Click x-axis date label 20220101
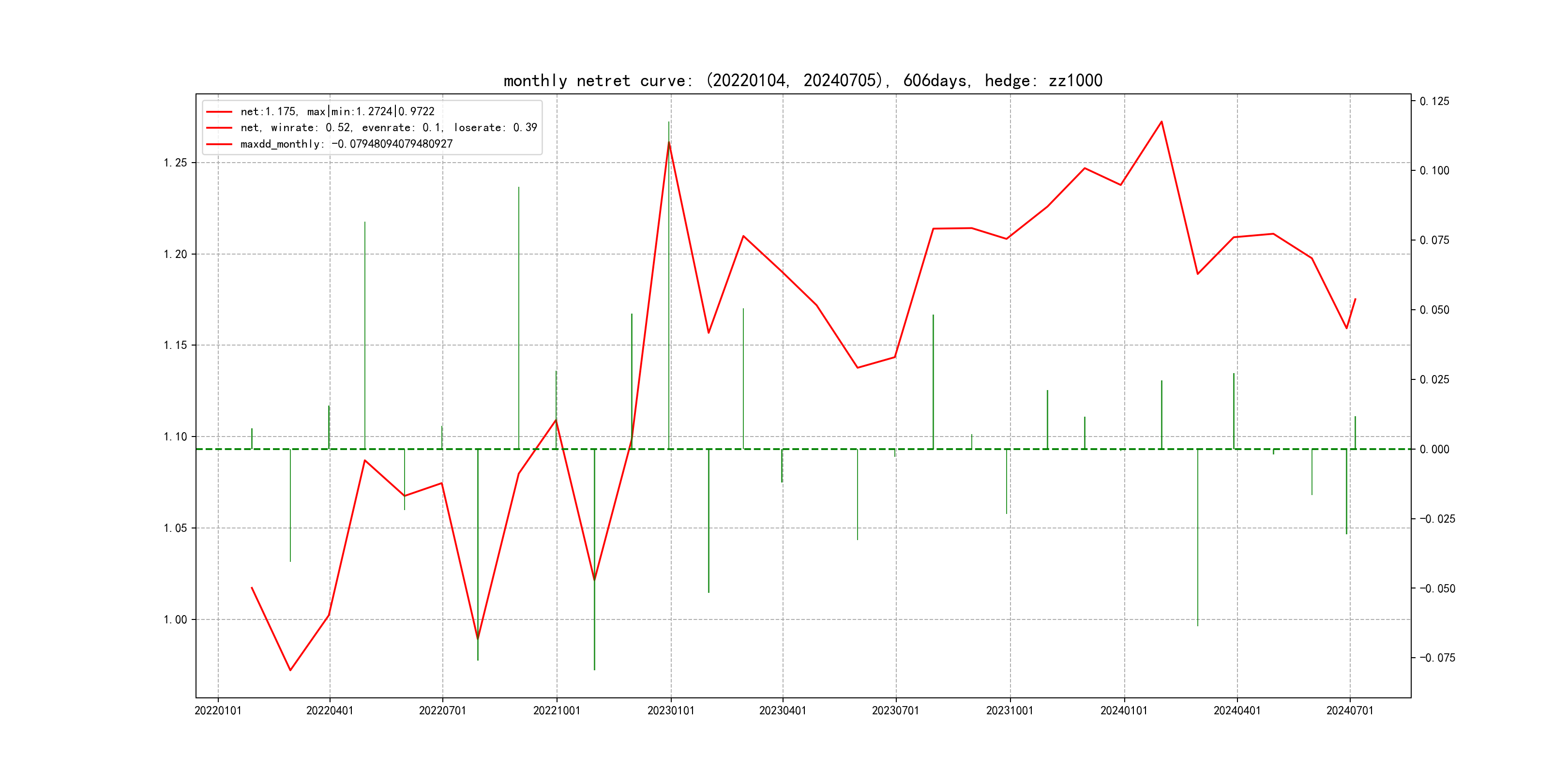1568x784 pixels. click(218, 711)
